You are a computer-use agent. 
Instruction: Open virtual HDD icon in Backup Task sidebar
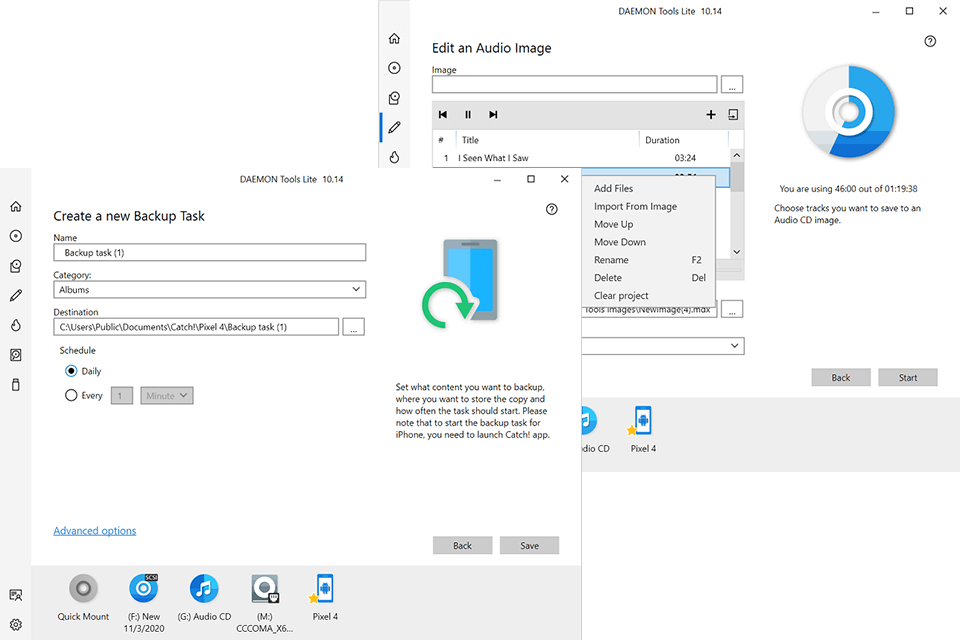(16, 355)
